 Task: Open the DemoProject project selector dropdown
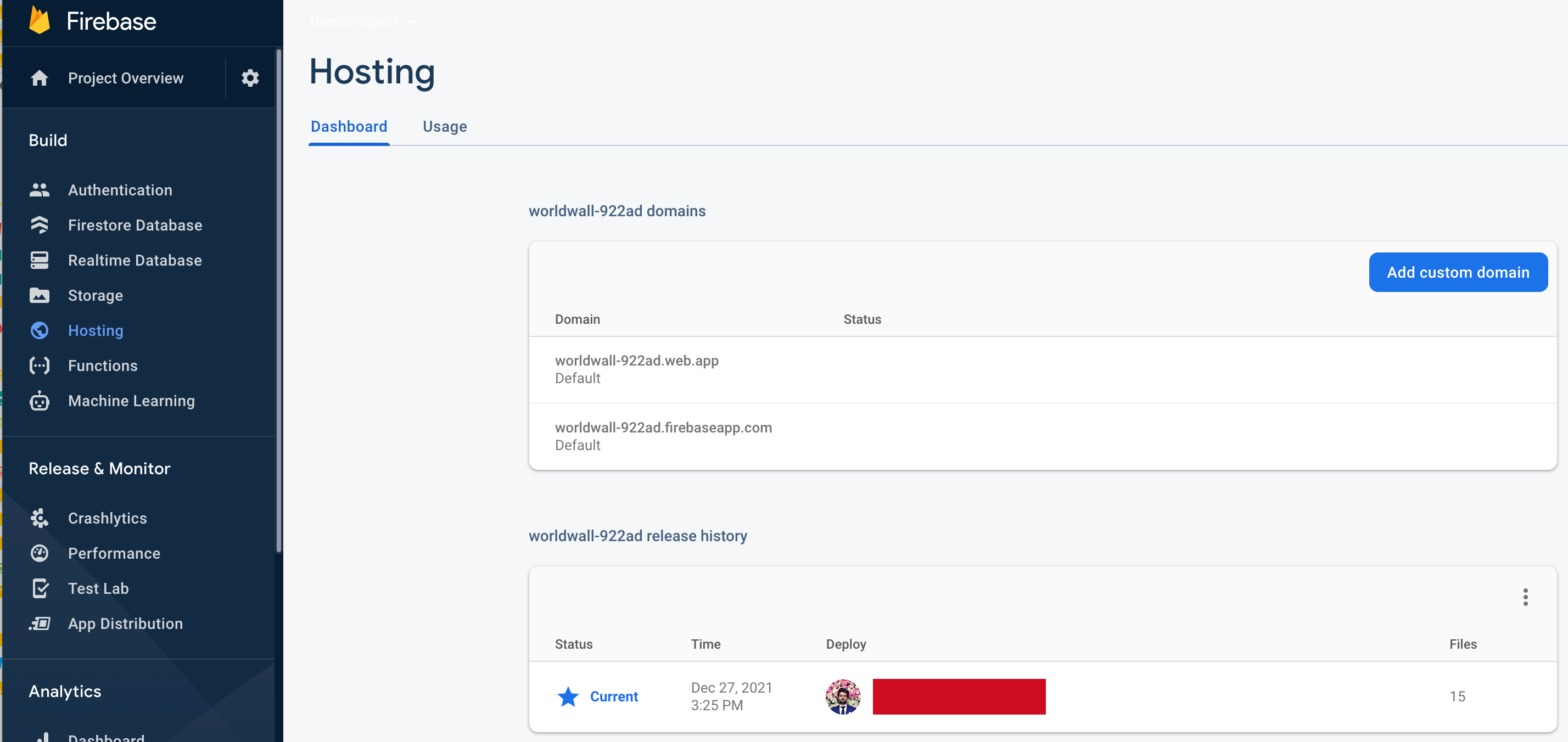[363, 22]
